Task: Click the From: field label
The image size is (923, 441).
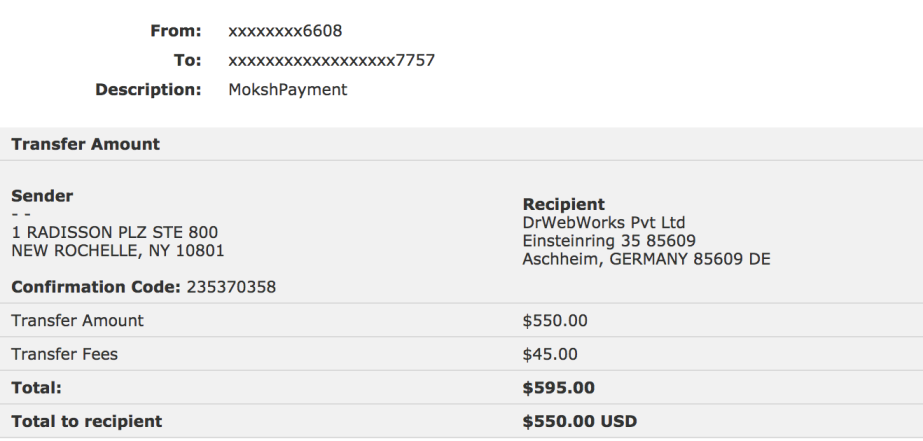Action: click(176, 31)
